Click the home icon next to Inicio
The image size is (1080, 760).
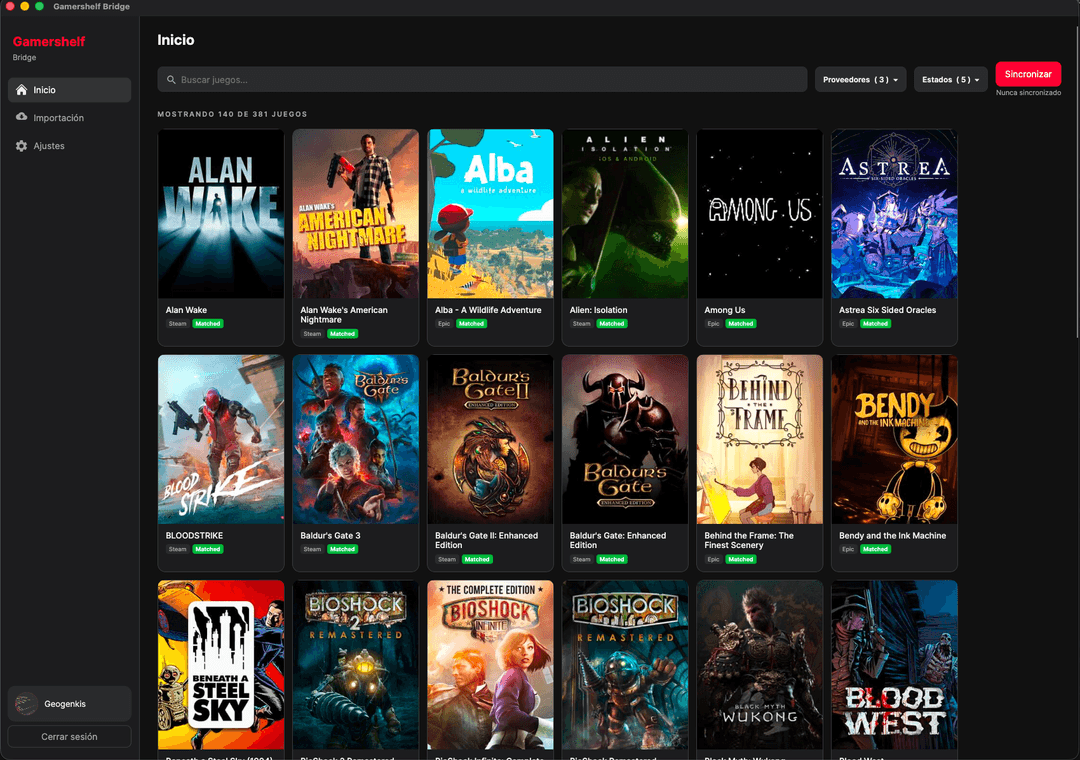tap(24, 90)
